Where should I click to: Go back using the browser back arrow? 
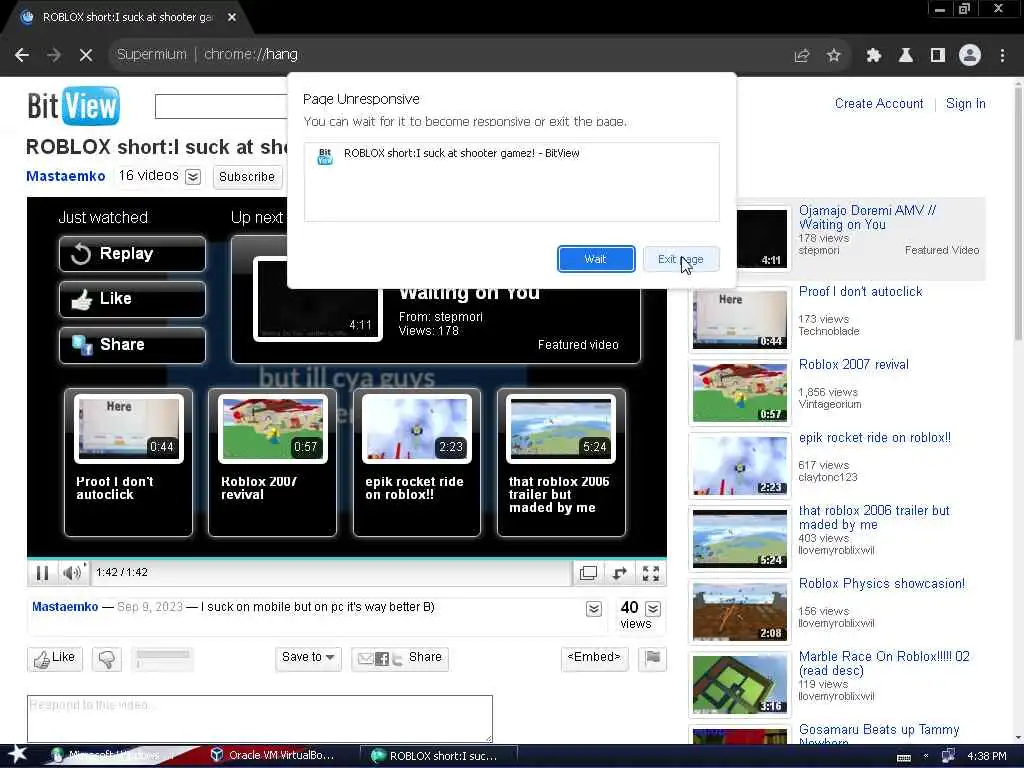click(22, 55)
